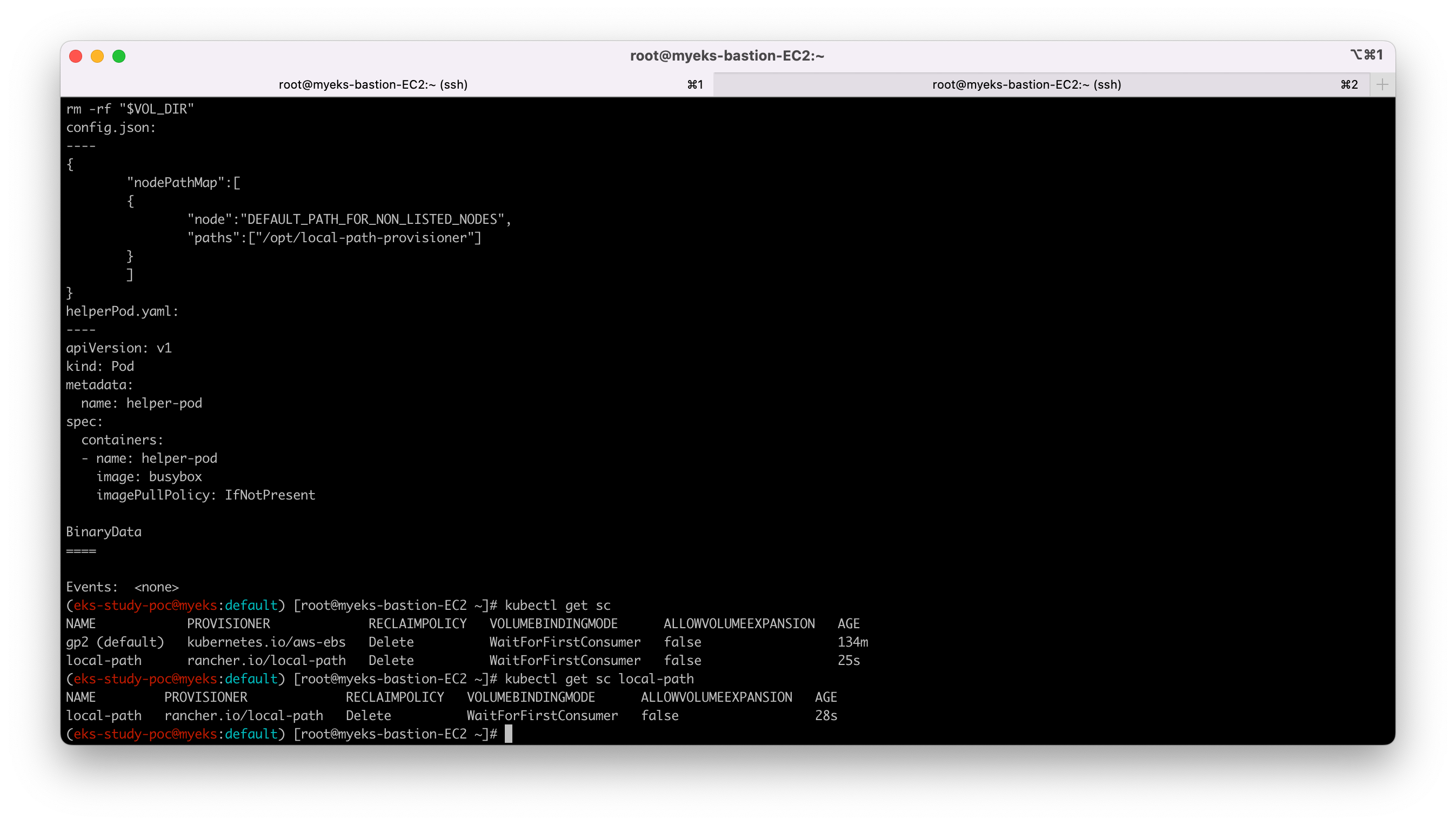Image resolution: width=1456 pixels, height=825 pixels.
Task: Switch to the second ssh tab
Action: click(1026, 84)
